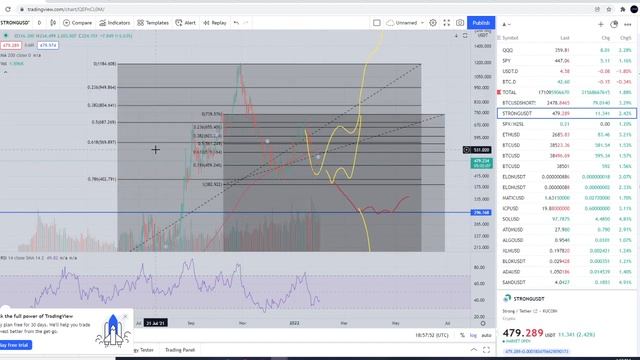This screenshot has width=640, height=360.
Task: Select ATOMUSD in the watchlist
Action: (567, 230)
